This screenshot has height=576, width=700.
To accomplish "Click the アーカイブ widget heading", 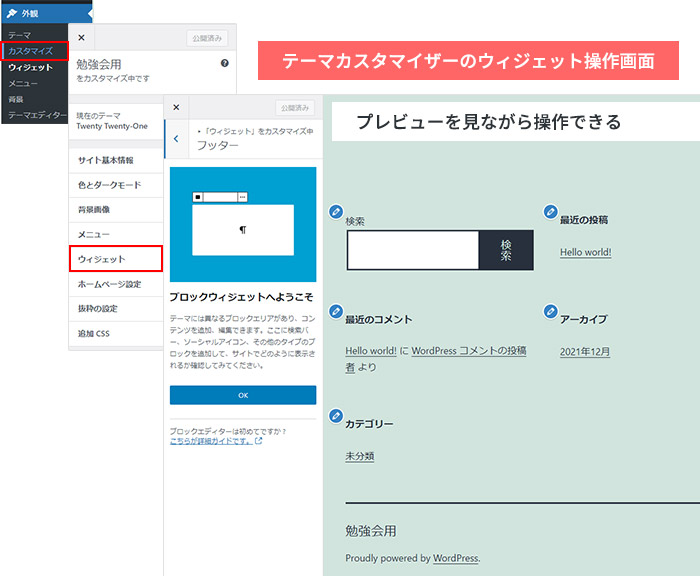I will tap(584, 320).
